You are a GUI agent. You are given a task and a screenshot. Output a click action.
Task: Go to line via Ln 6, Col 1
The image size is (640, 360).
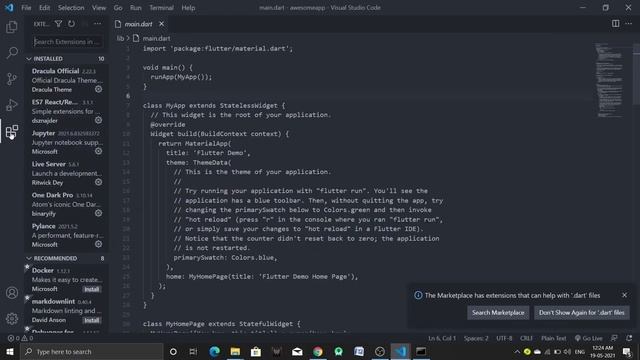[x=442, y=338]
